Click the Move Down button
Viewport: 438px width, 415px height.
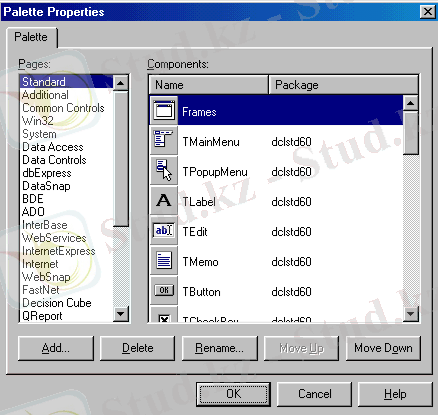coord(383,348)
